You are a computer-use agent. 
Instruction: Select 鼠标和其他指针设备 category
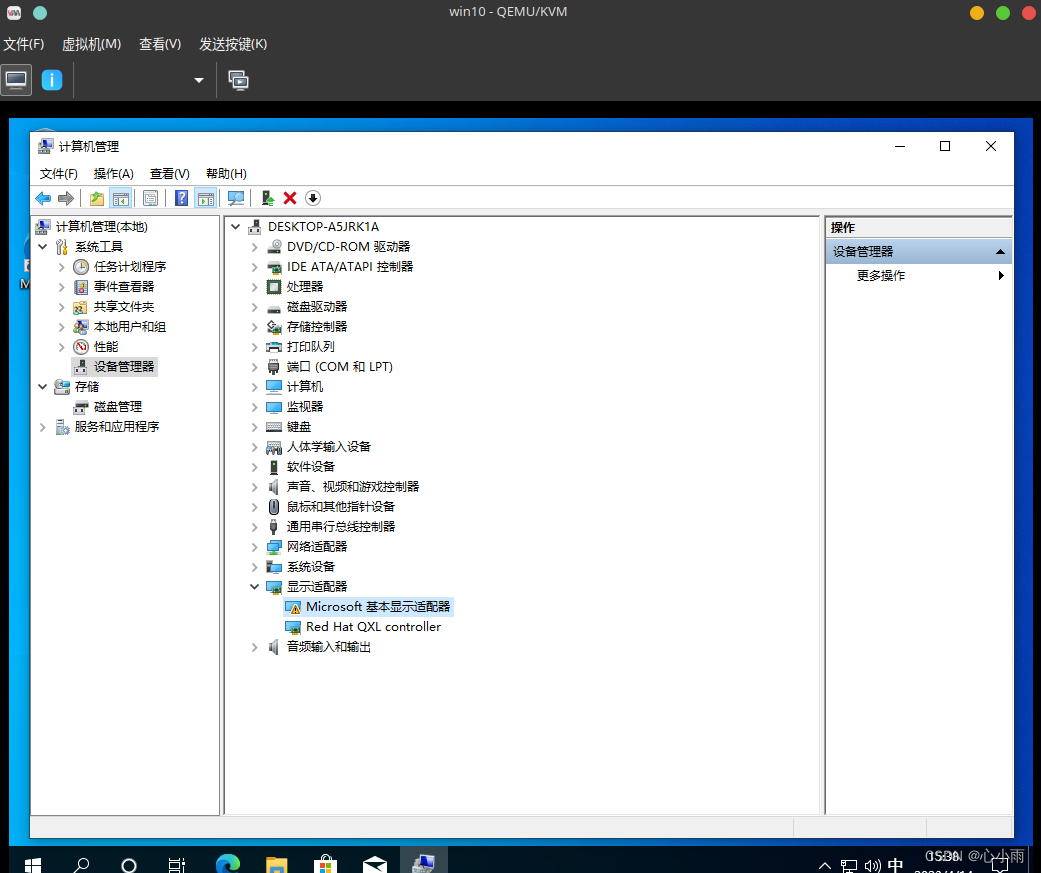tap(341, 507)
